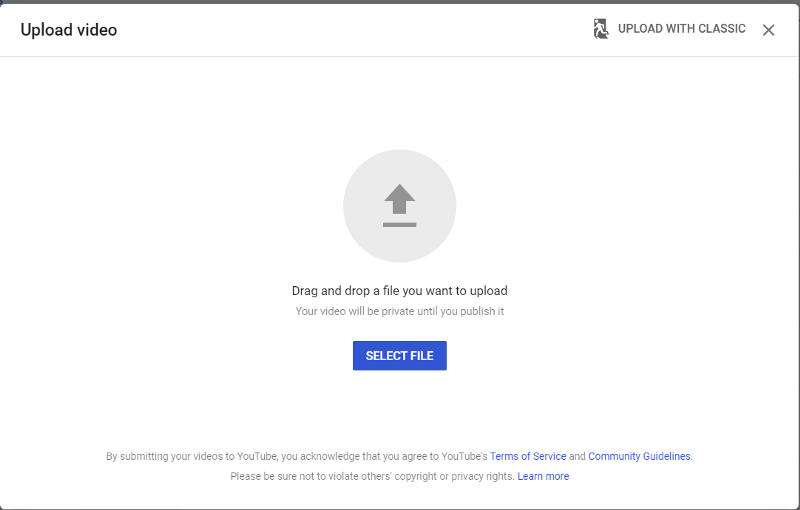The width and height of the screenshot is (800, 510).
Task: Close the Upload video dialog
Action: coord(768,30)
